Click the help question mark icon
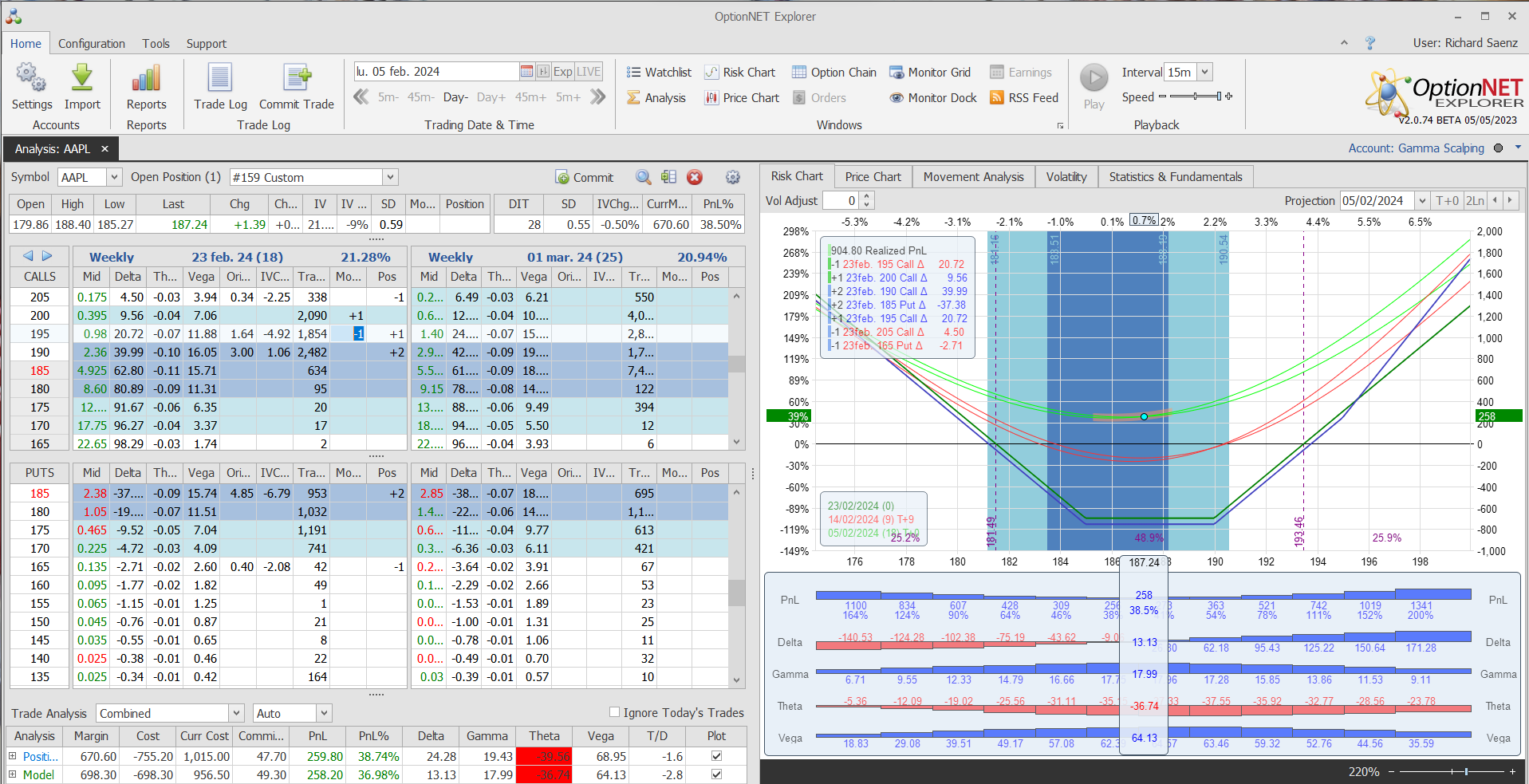 point(1370,43)
